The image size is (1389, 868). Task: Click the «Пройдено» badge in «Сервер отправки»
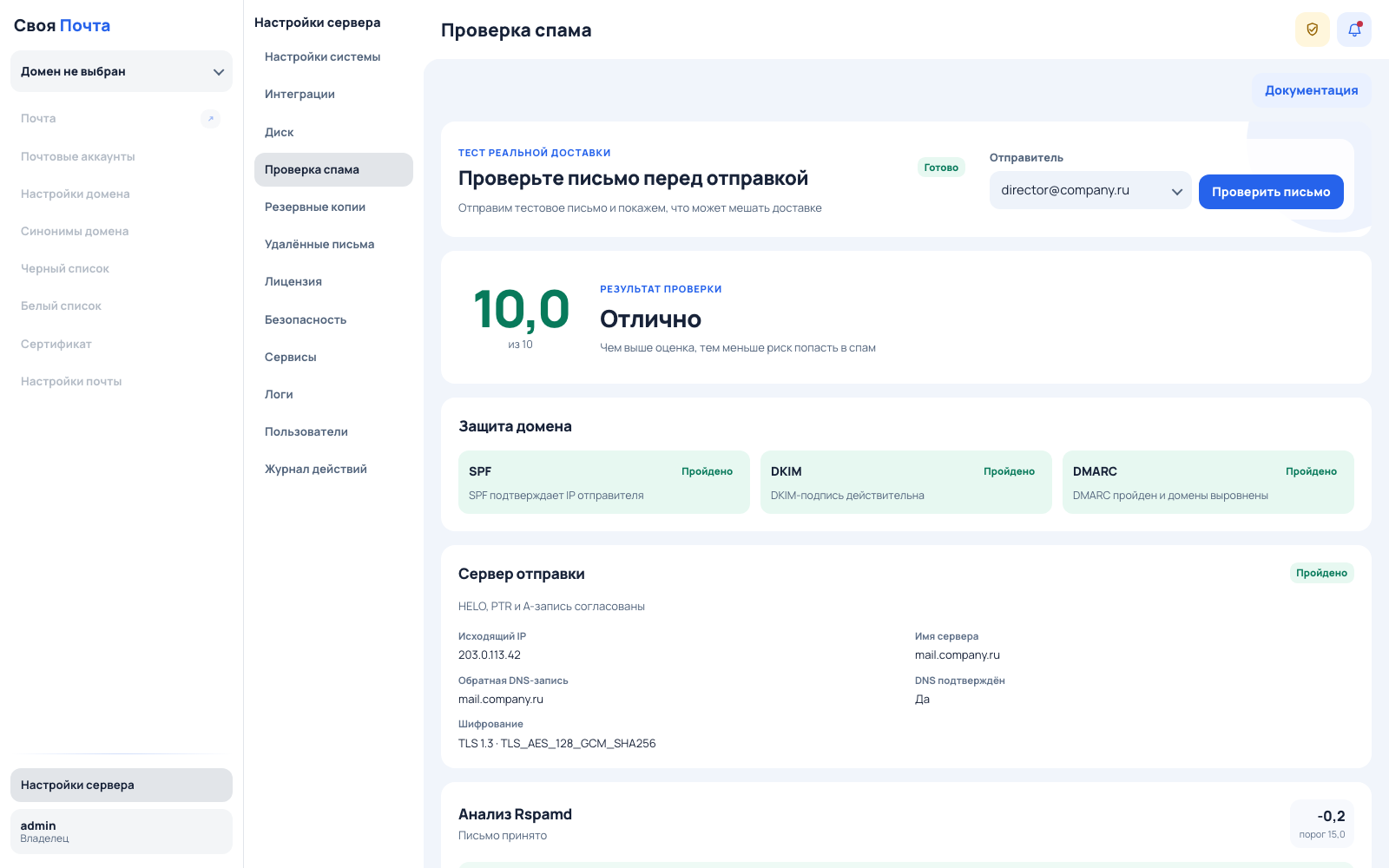pyautogui.click(x=1321, y=573)
